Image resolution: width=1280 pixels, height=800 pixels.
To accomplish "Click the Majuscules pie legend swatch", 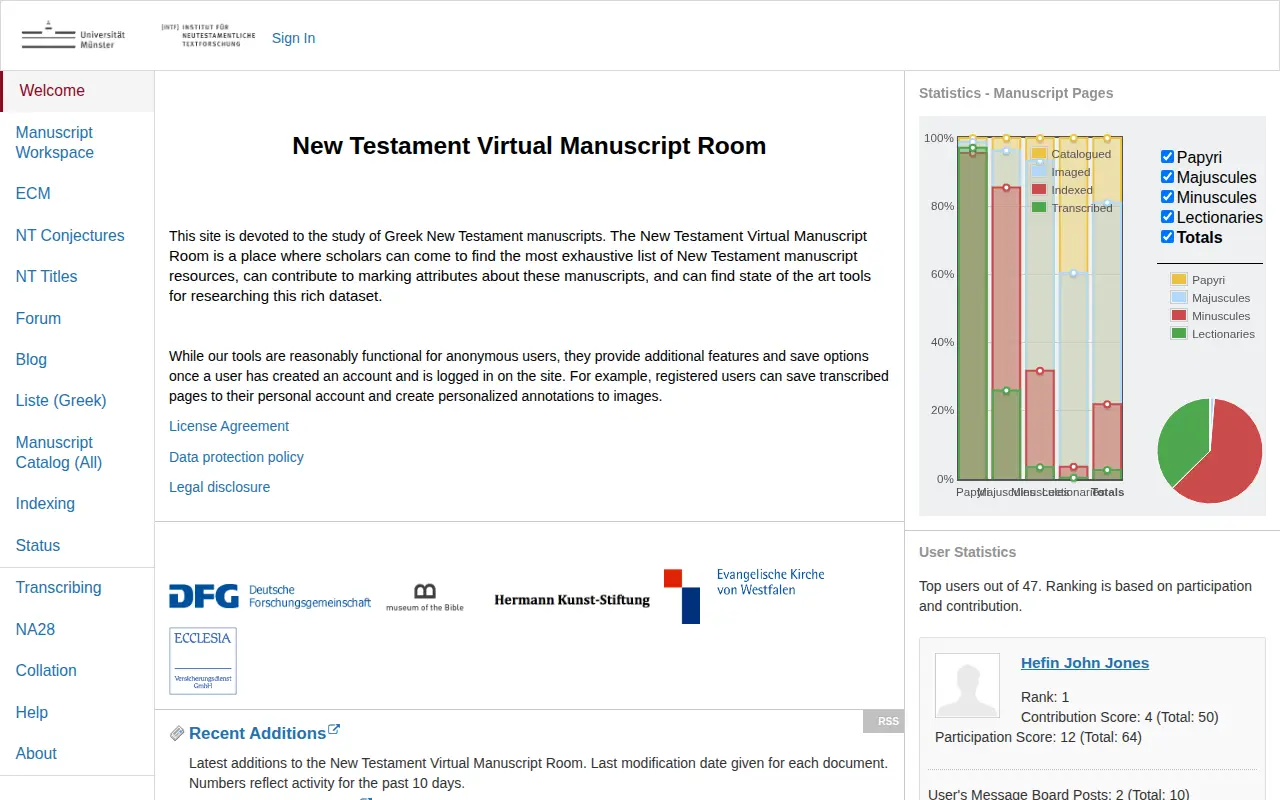I will point(1179,298).
